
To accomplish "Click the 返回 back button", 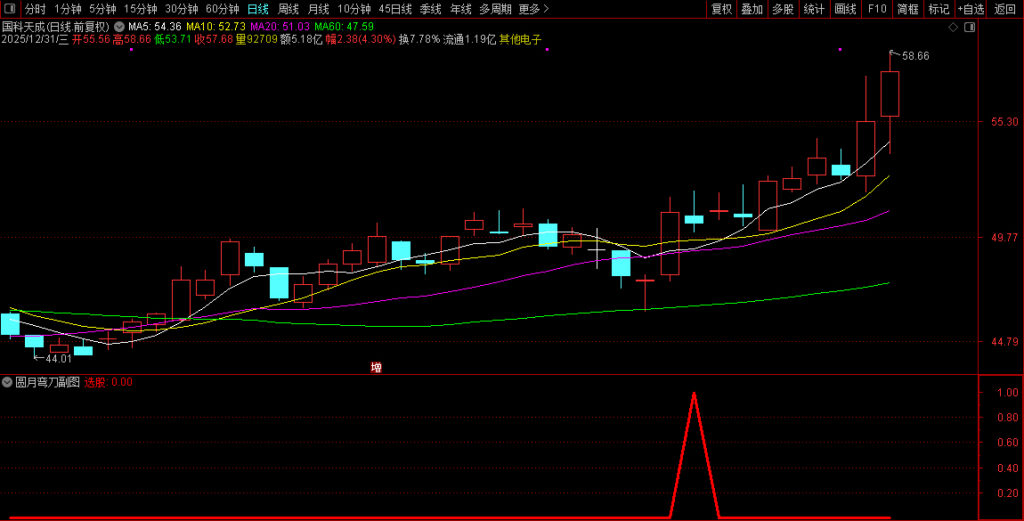I will (x=1005, y=9).
